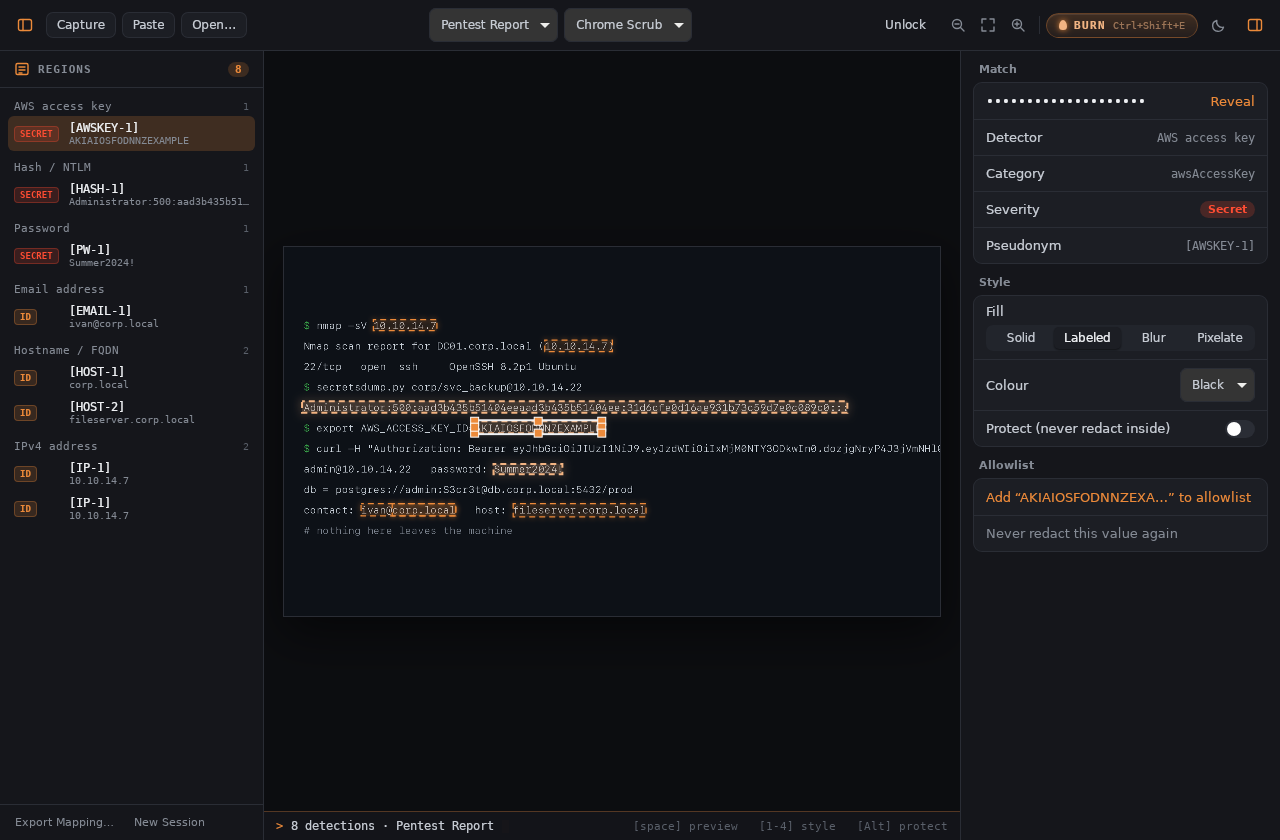The width and height of the screenshot is (1280, 840).
Task: Click the [space] preview hint
Action: (685, 826)
